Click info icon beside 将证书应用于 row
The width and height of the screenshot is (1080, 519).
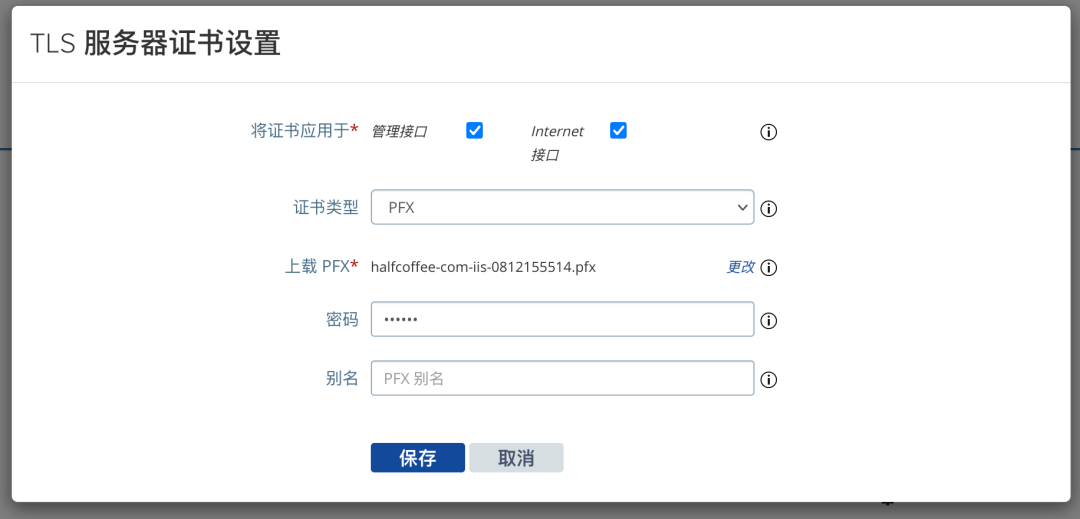click(769, 132)
